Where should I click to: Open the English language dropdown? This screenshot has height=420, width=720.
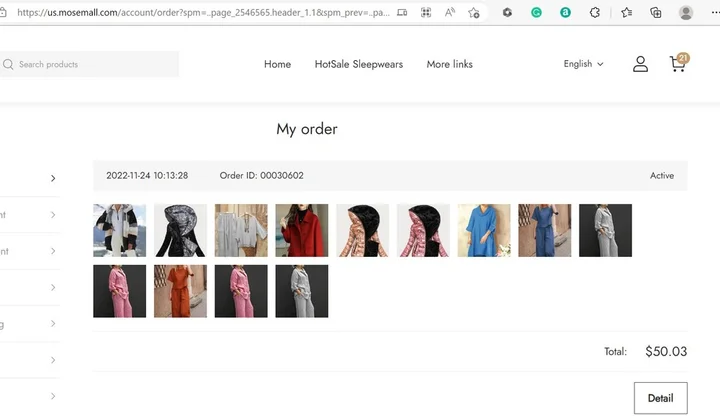click(x=583, y=64)
